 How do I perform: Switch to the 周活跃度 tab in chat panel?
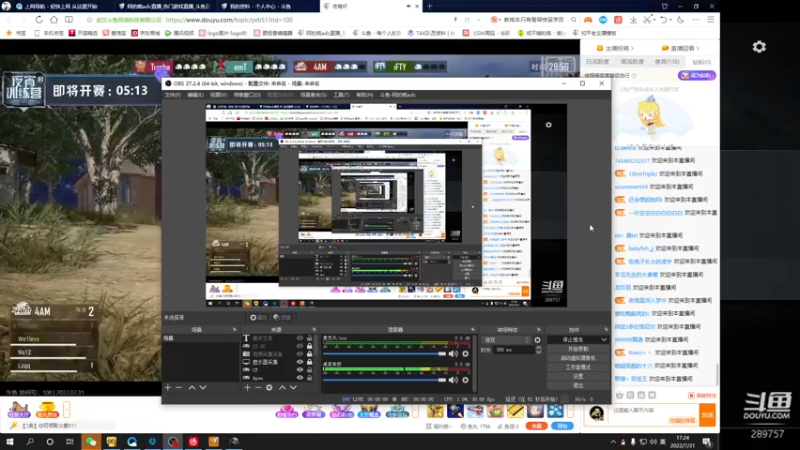[632, 62]
